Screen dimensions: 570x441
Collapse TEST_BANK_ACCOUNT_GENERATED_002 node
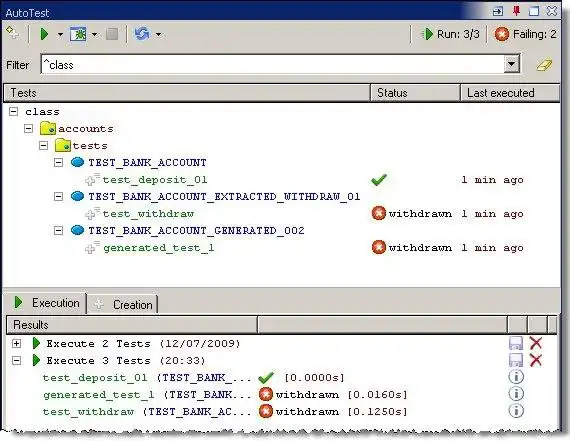click(x=58, y=230)
